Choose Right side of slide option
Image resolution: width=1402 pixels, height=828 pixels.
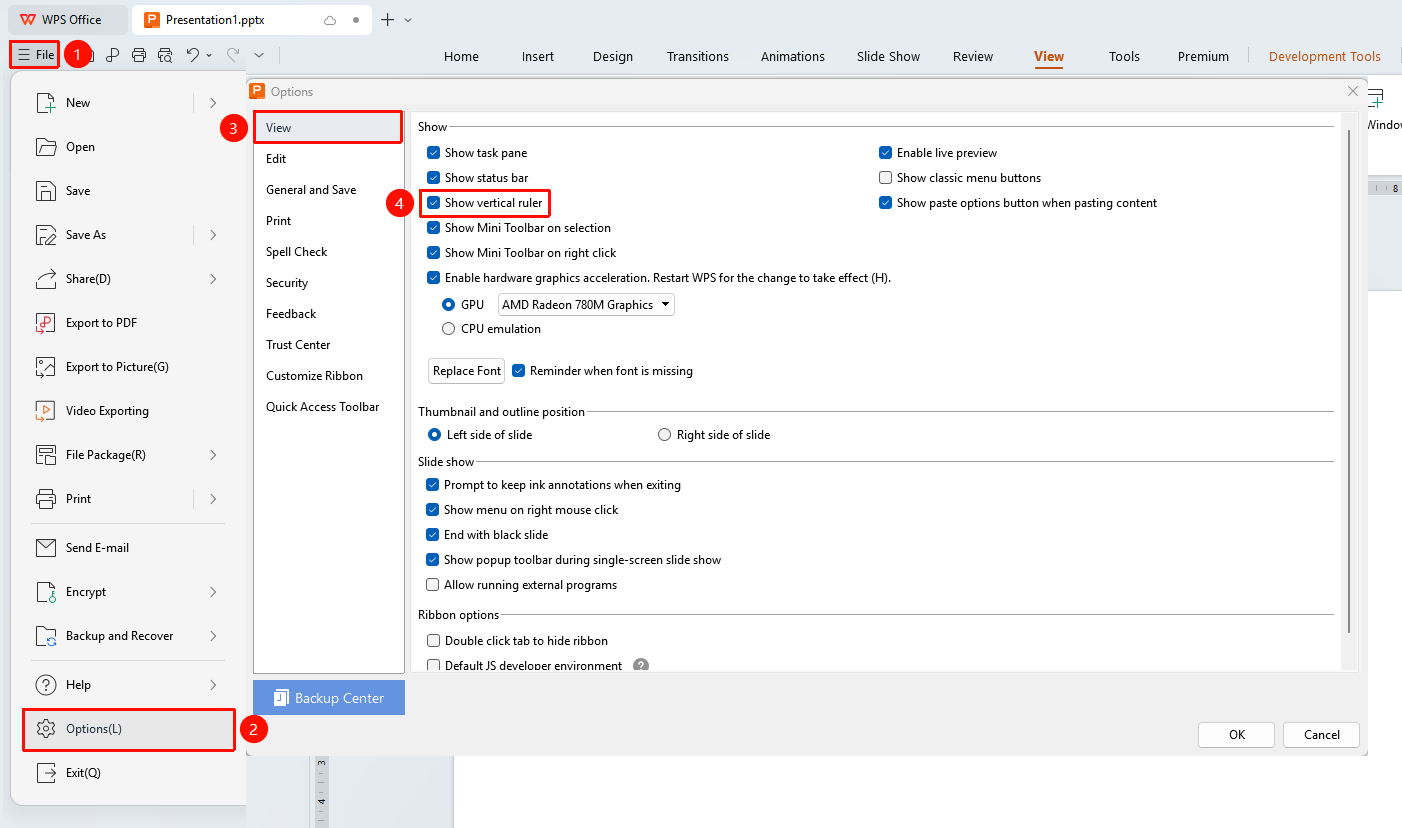[x=664, y=435]
